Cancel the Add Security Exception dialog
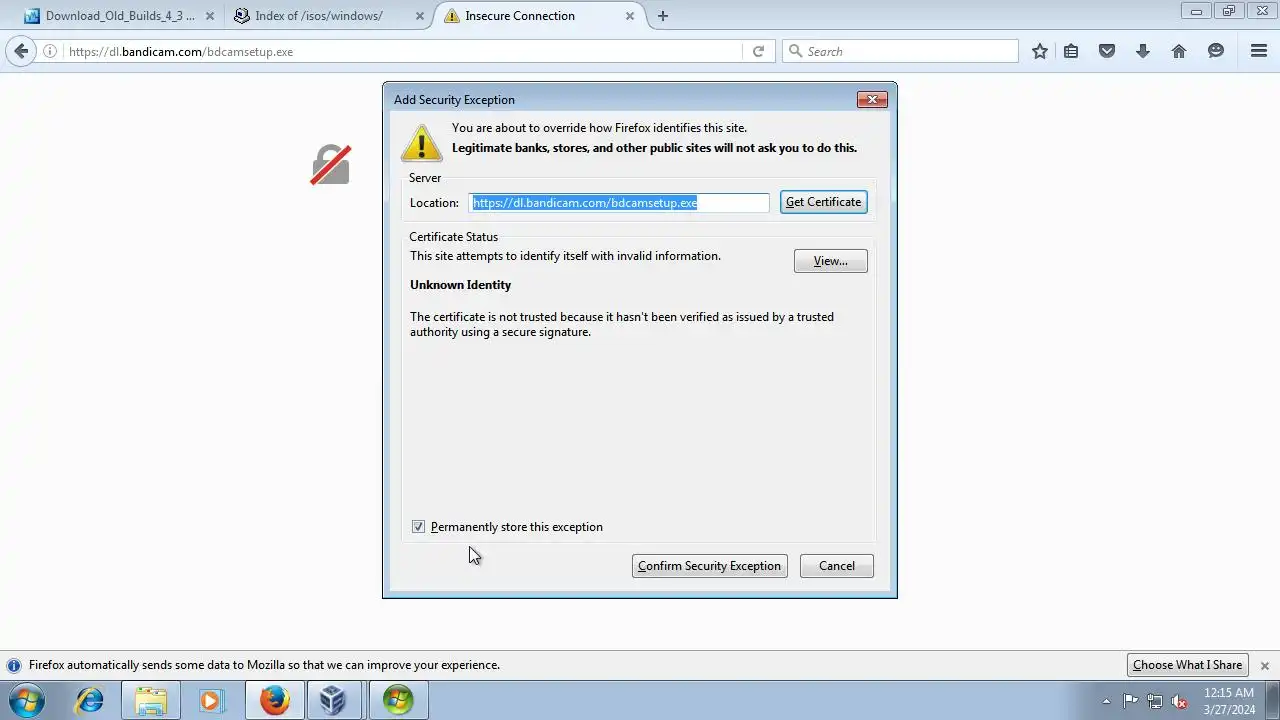This screenshot has width=1280, height=720. click(x=836, y=566)
